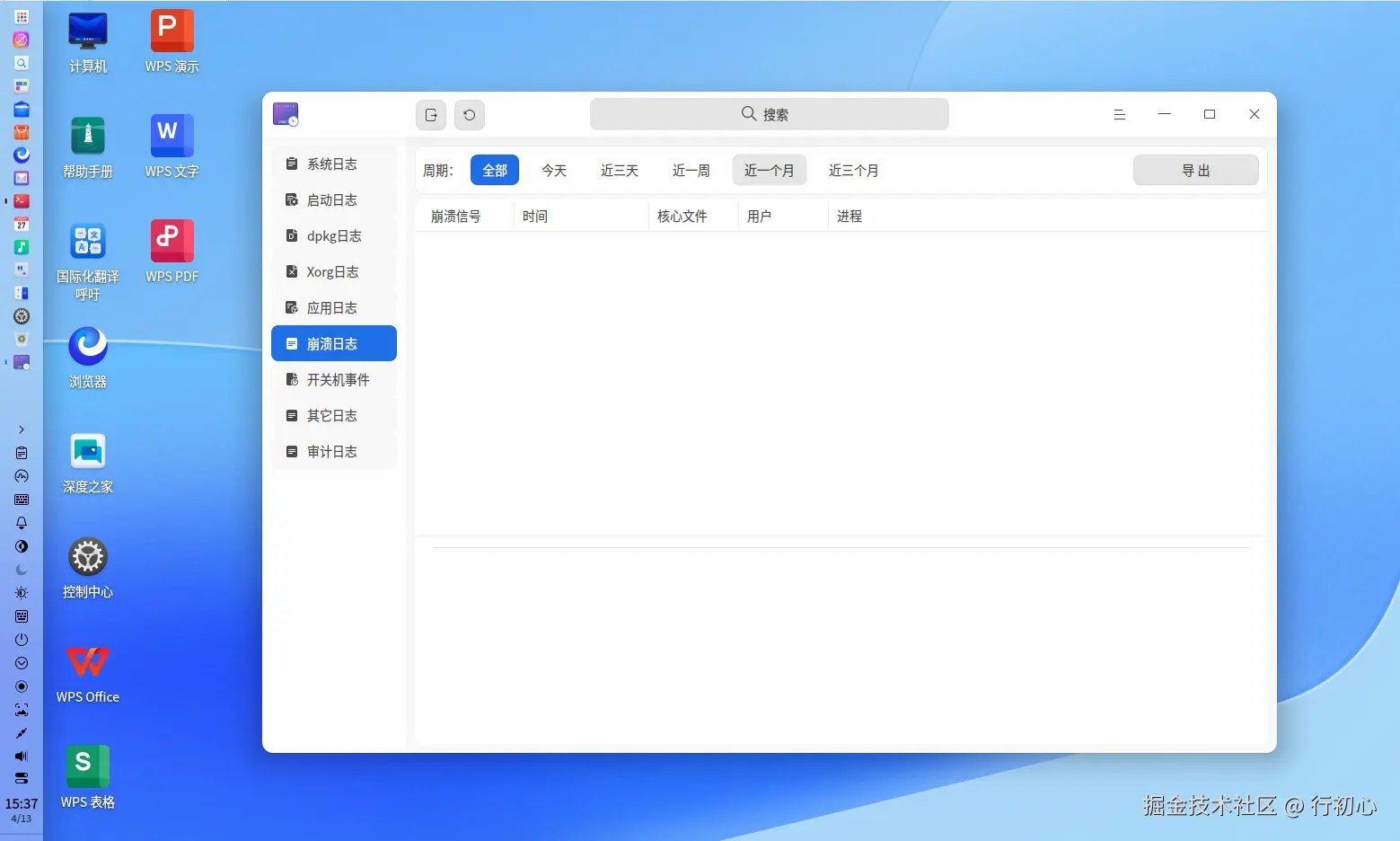Select the 全部 period filter
The image size is (1400, 841).
(495, 170)
